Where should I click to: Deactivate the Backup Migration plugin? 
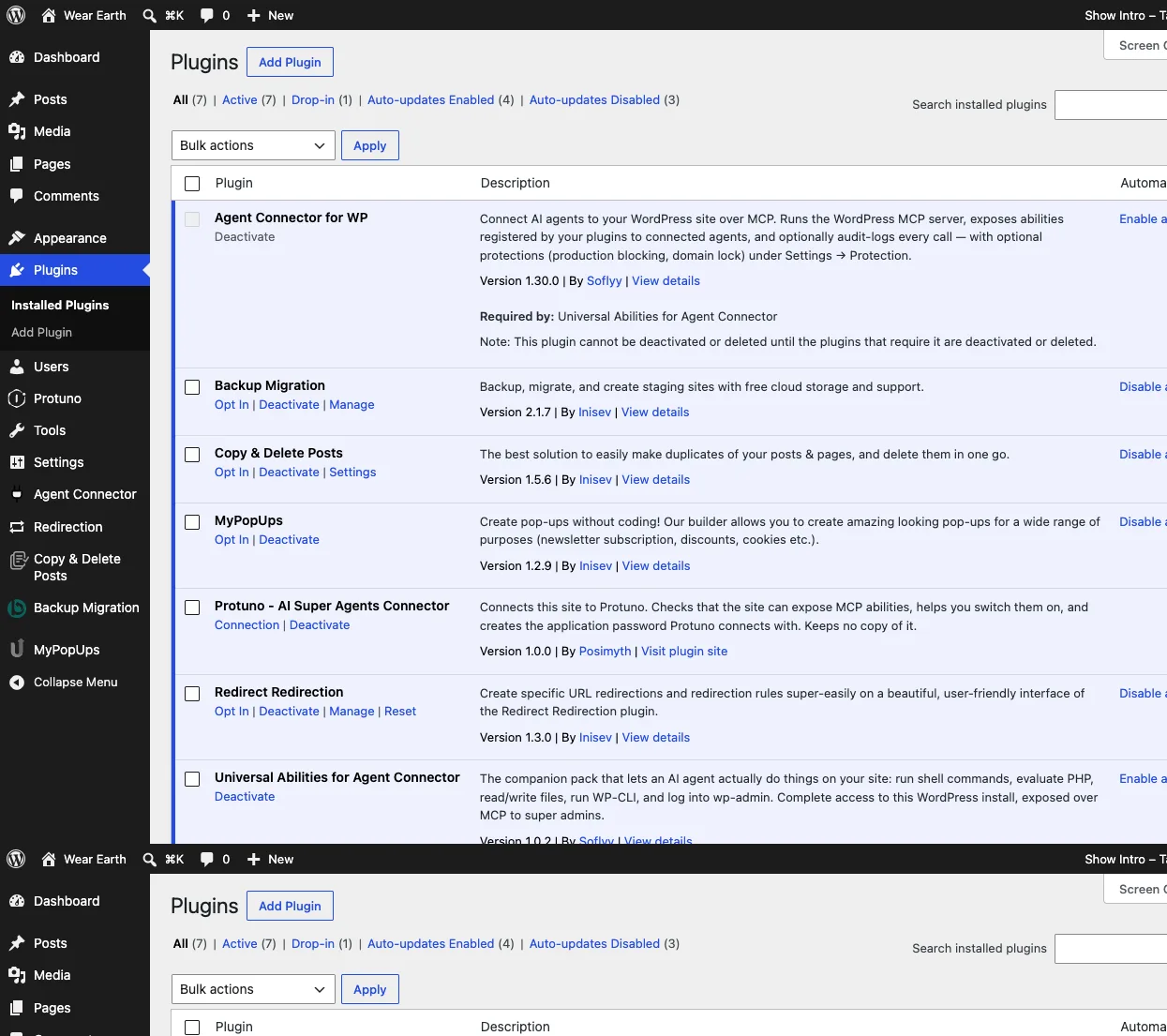pos(289,404)
